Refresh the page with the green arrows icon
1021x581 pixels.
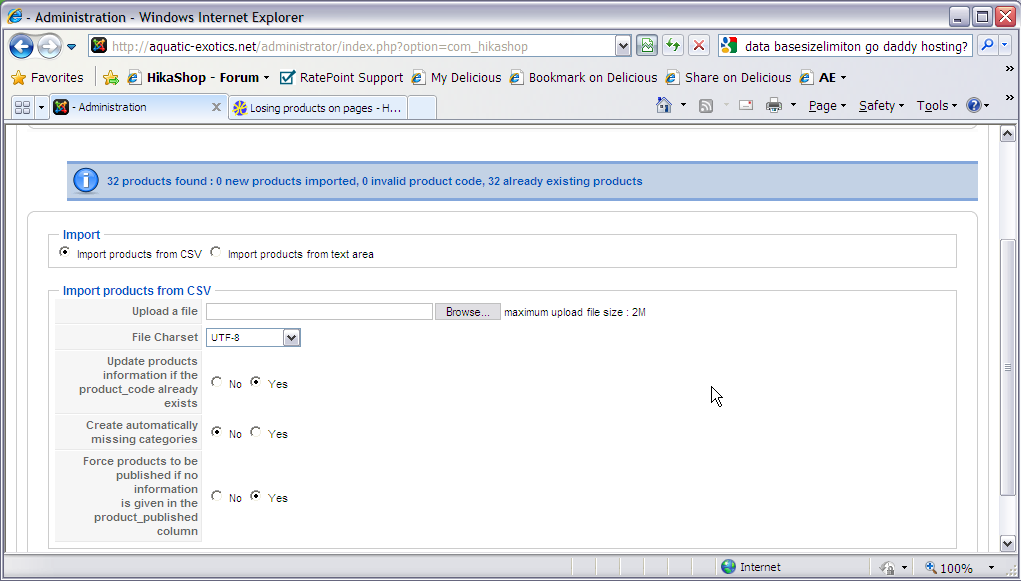(673, 46)
